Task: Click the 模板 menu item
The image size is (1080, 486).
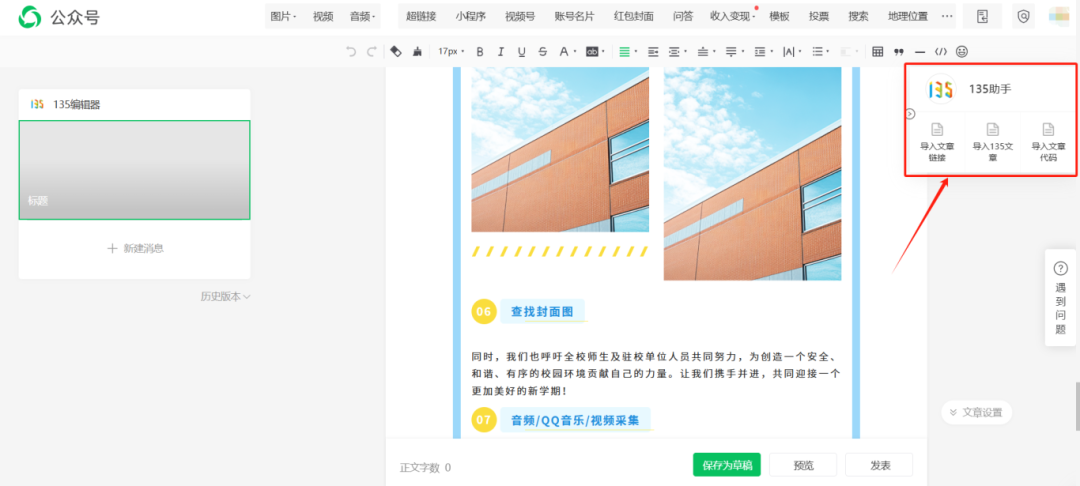Action: click(779, 17)
